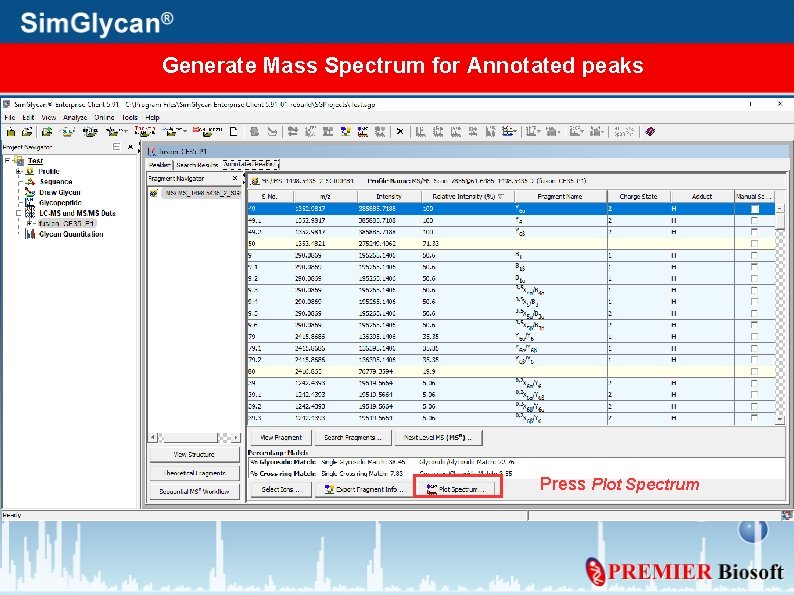Sort by the m/z column header

(325, 196)
